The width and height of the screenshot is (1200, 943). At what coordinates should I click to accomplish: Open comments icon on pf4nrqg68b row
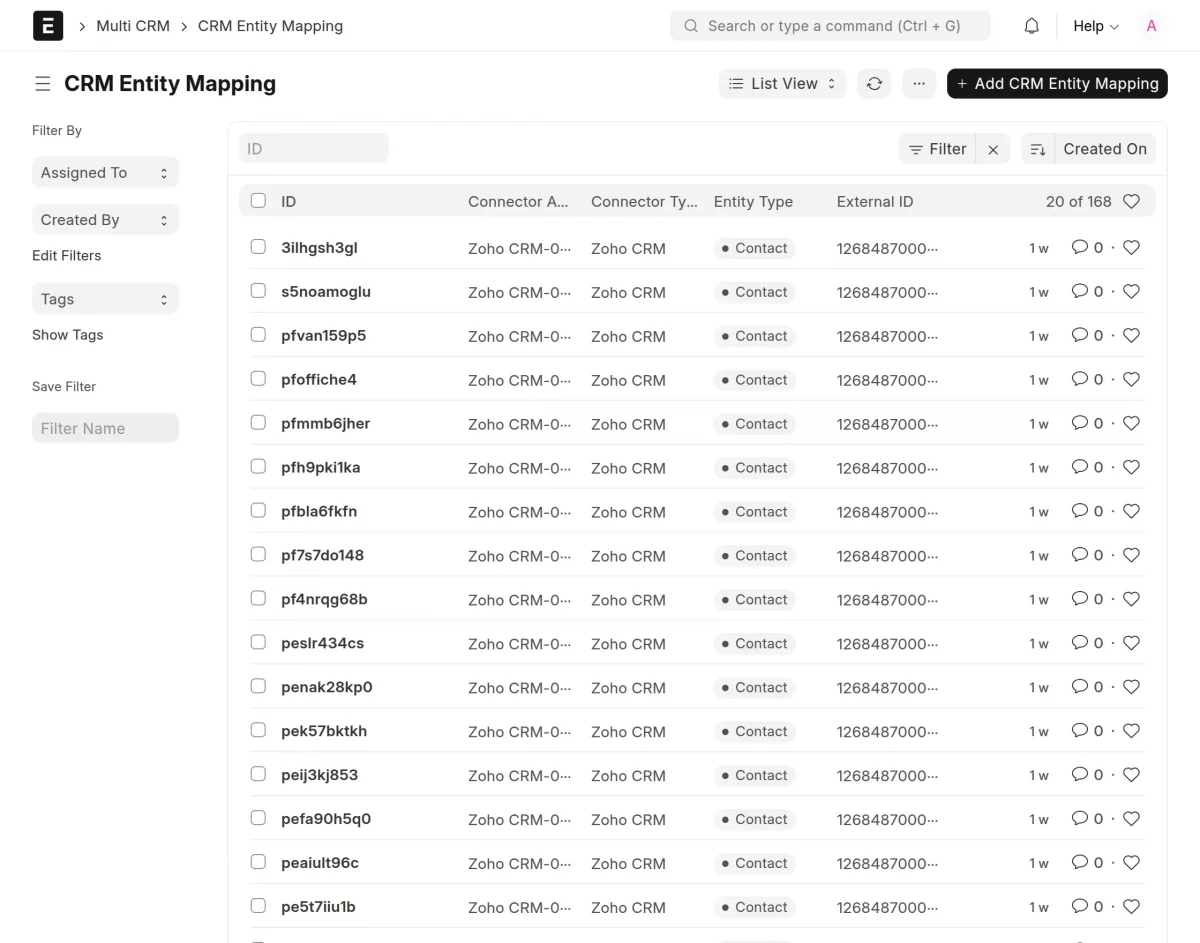click(1079, 599)
